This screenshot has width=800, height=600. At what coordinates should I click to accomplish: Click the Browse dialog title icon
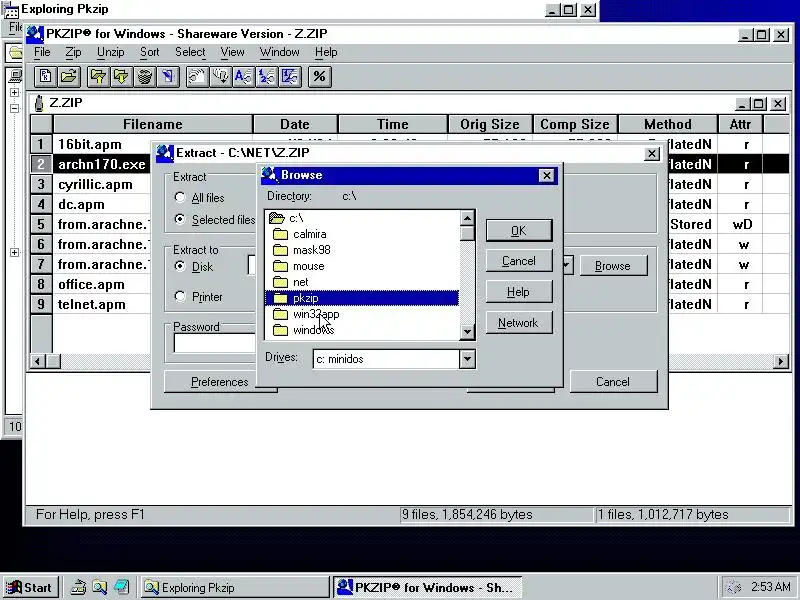click(x=269, y=175)
